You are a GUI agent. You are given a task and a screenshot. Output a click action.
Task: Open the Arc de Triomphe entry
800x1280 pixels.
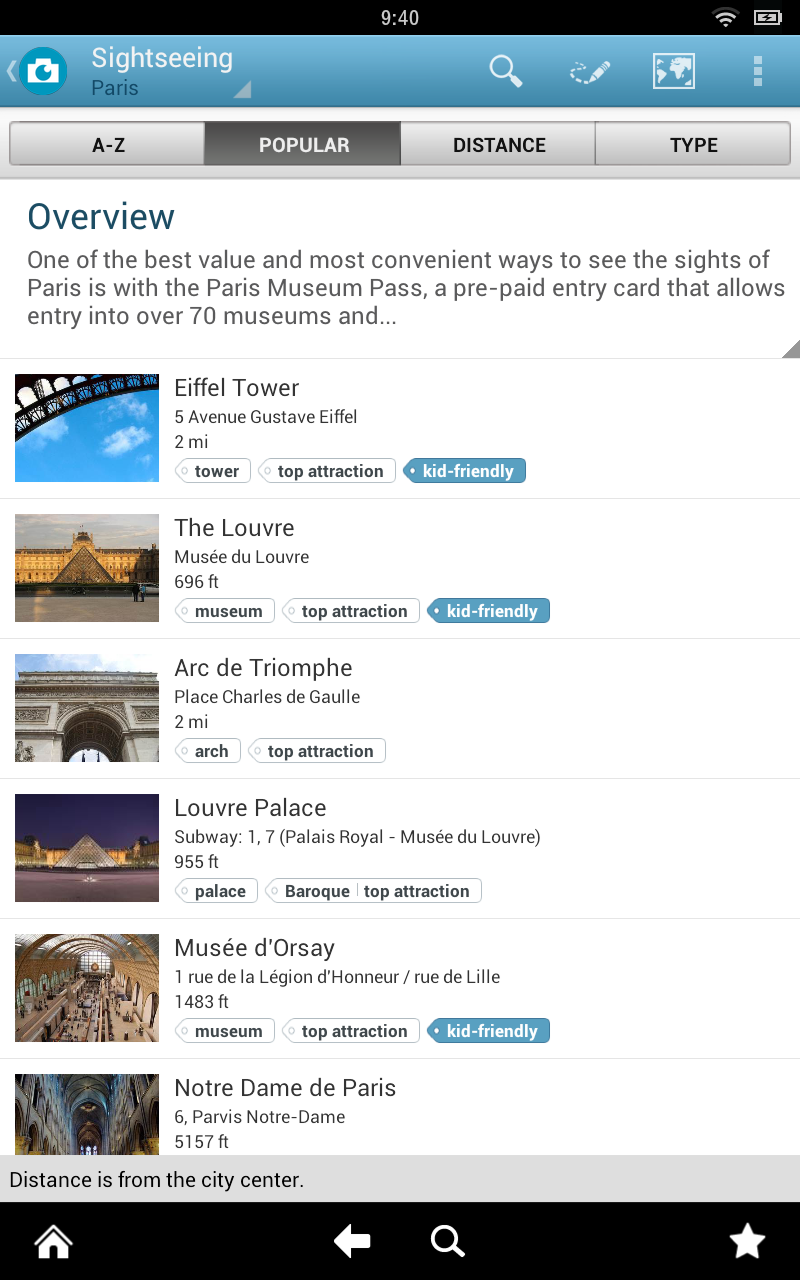400,709
